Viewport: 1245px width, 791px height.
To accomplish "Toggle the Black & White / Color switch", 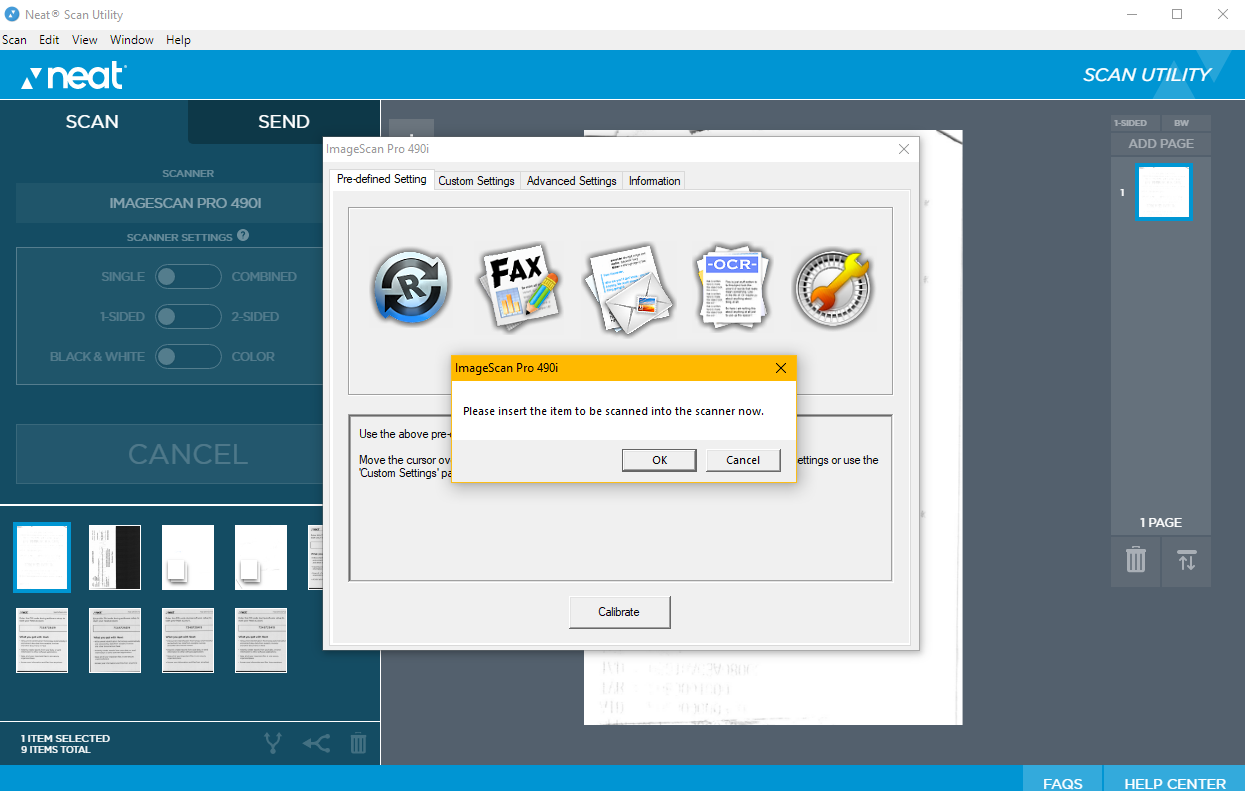I will (x=188, y=356).
